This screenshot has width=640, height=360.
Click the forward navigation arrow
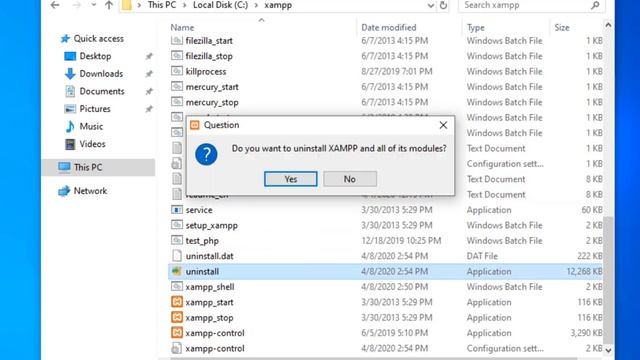tap(76, 5)
